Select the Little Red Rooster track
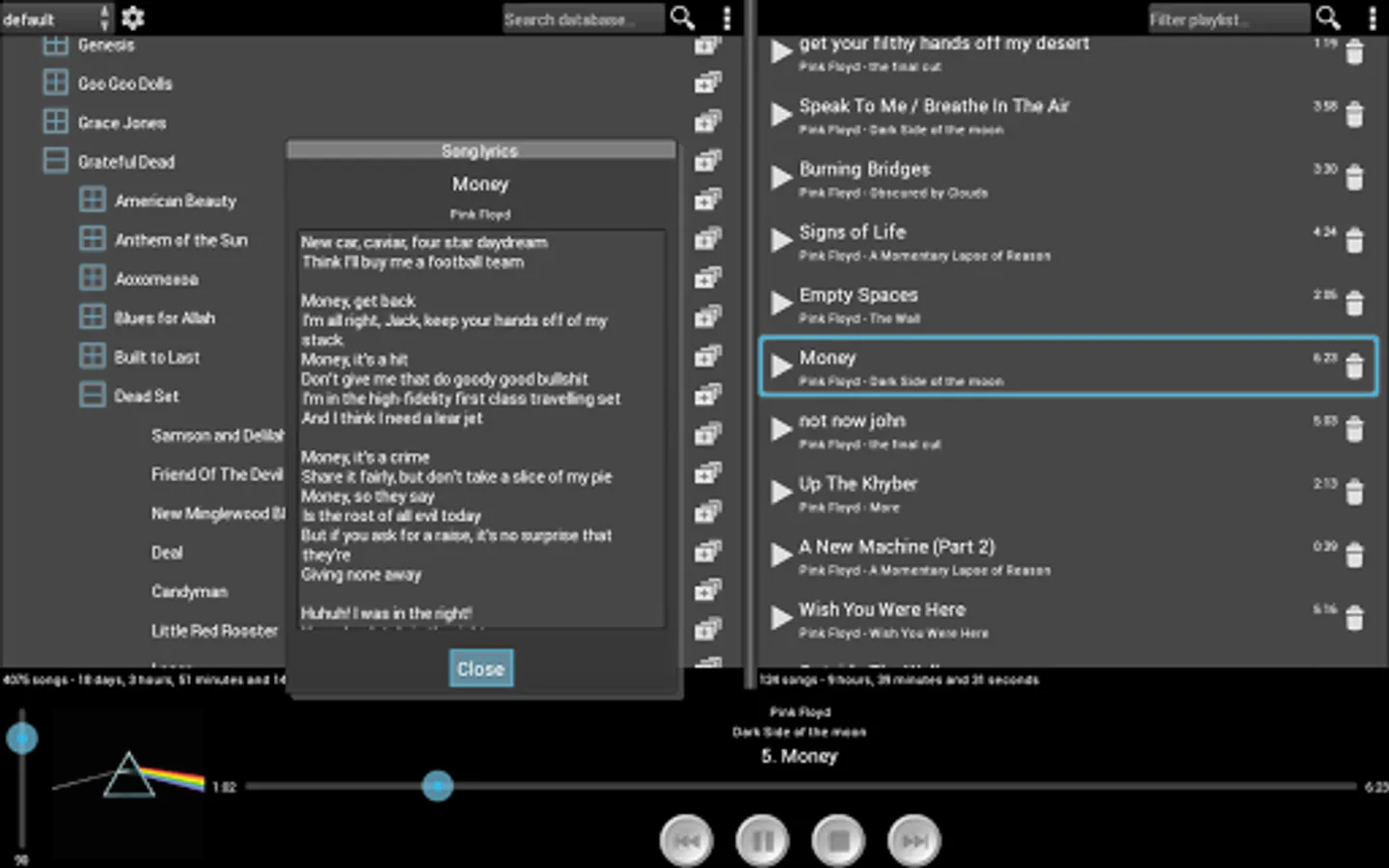Viewport: 1389px width, 868px height. (x=214, y=630)
